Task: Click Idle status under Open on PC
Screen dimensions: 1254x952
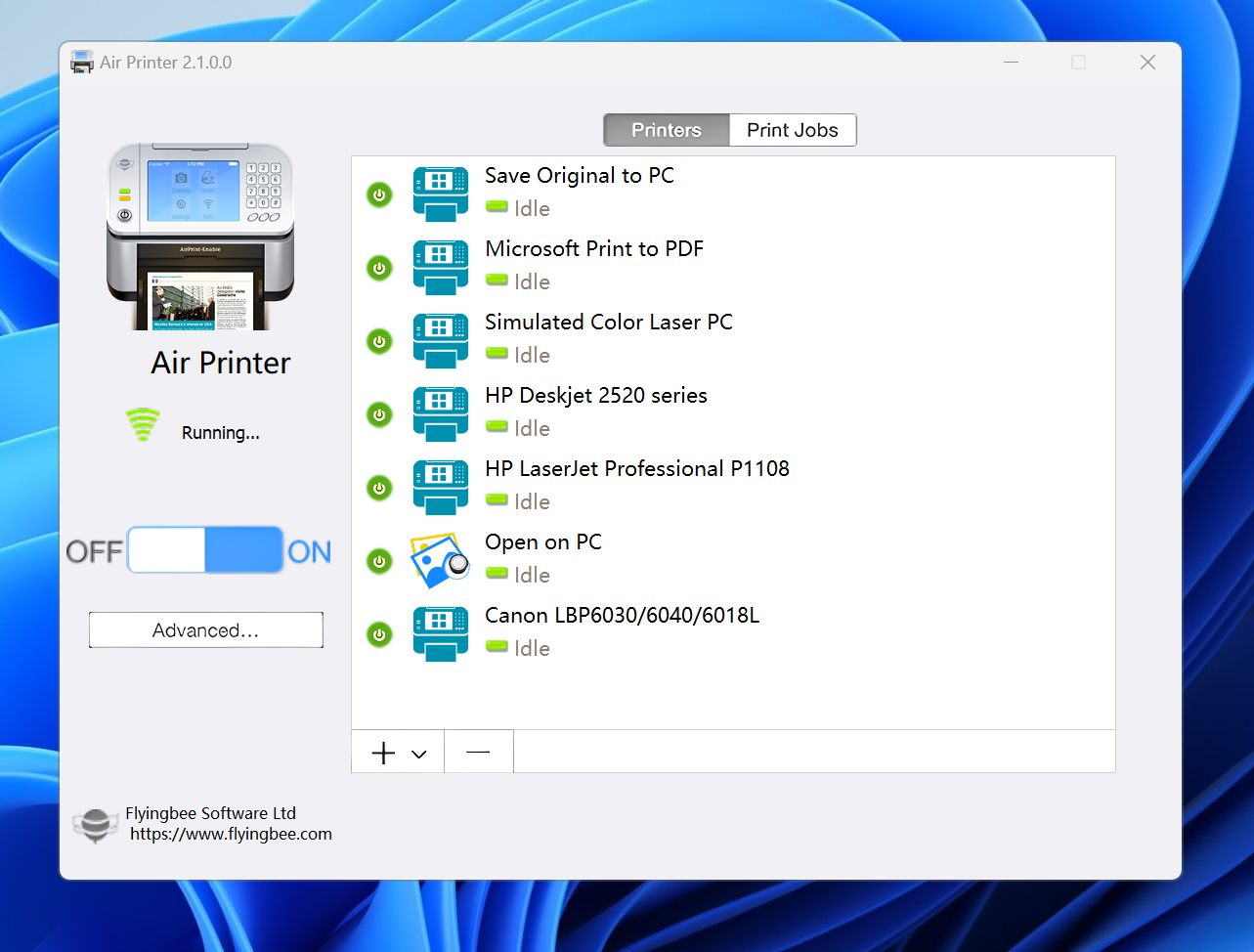Action: coord(532,575)
